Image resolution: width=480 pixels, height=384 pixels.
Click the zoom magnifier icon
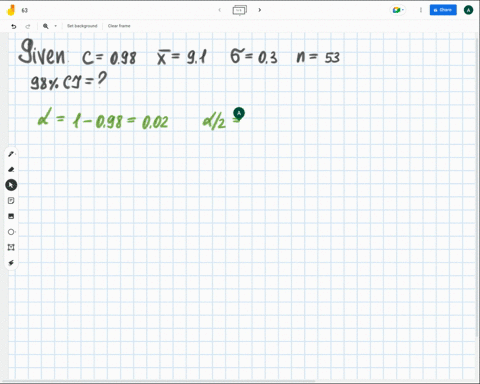tap(46, 26)
